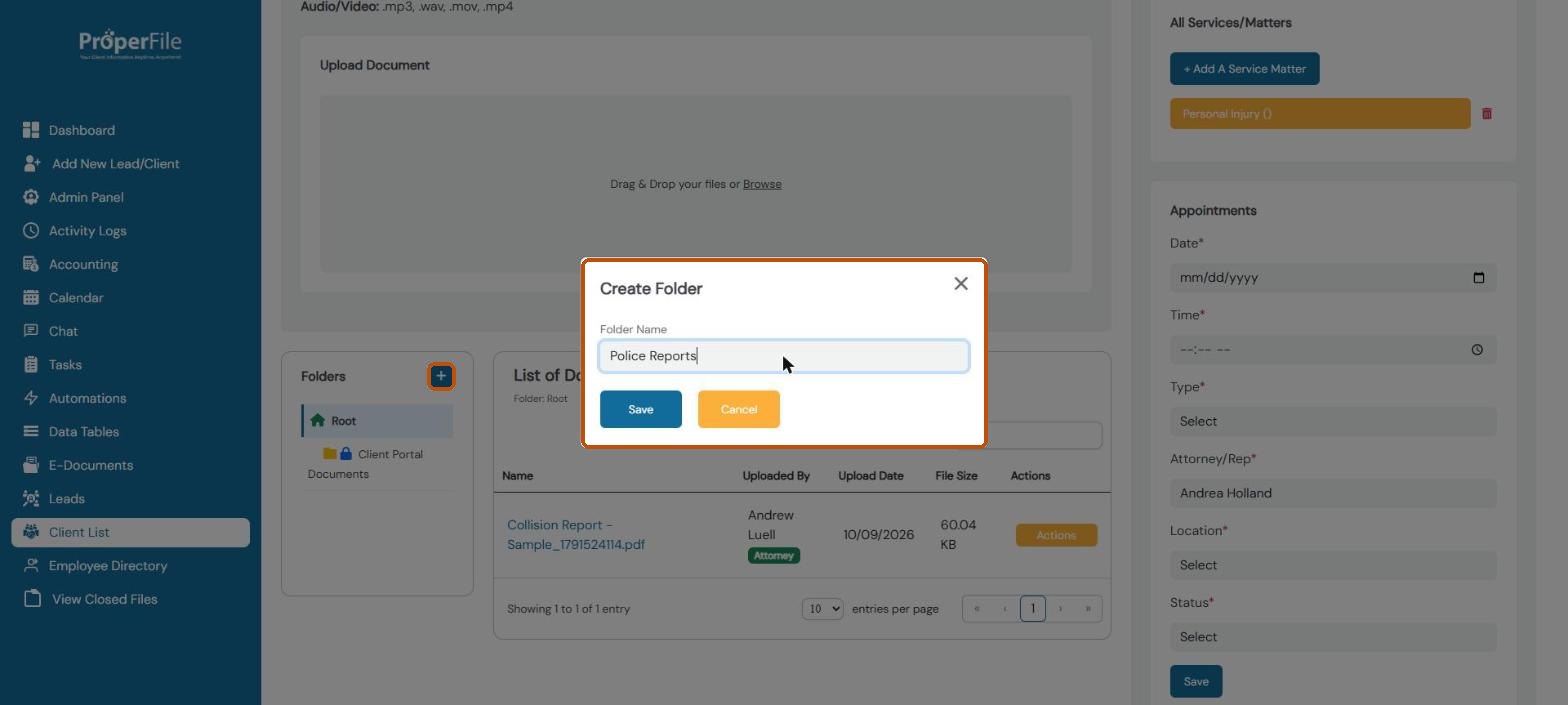This screenshot has width=1568, height=705.
Task: Expand the appointment Type dropdown
Action: click(x=1333, y=421)
